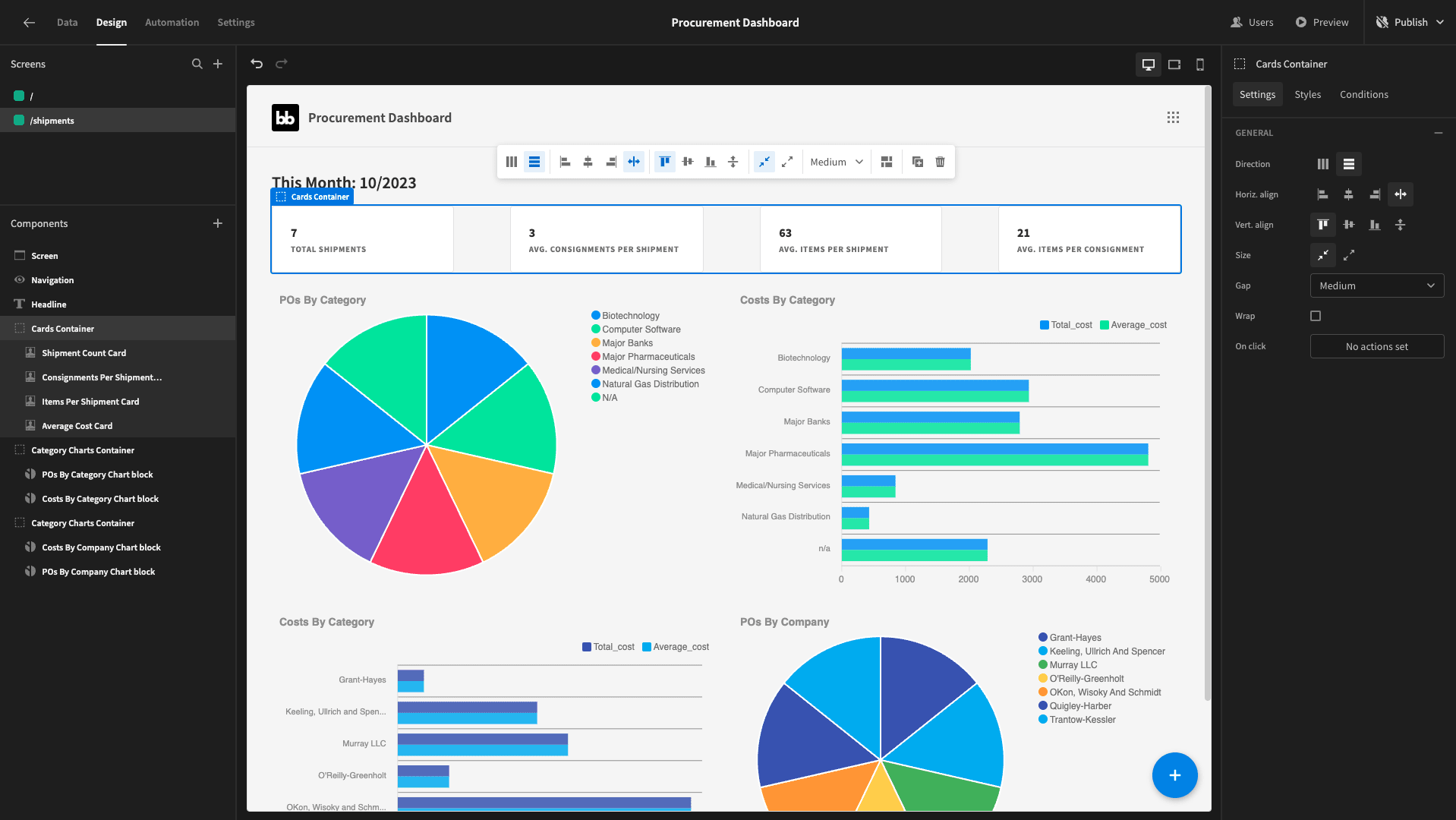The height and width of the screenshot is (820, 1456).
Task: Duplicate component in floating toolbar
Action: pyautogui.click(x=918, y=162)
